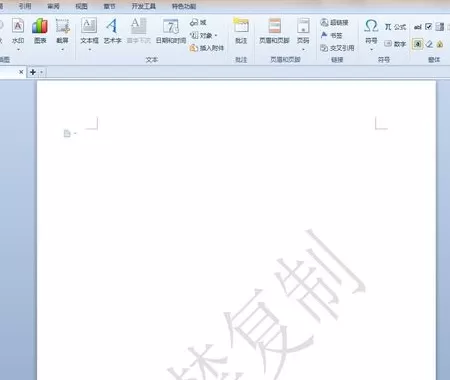Screen dimensions: 450x380
Task: Open the 水印 dropdown arrow
Action: tap(18, 49)
